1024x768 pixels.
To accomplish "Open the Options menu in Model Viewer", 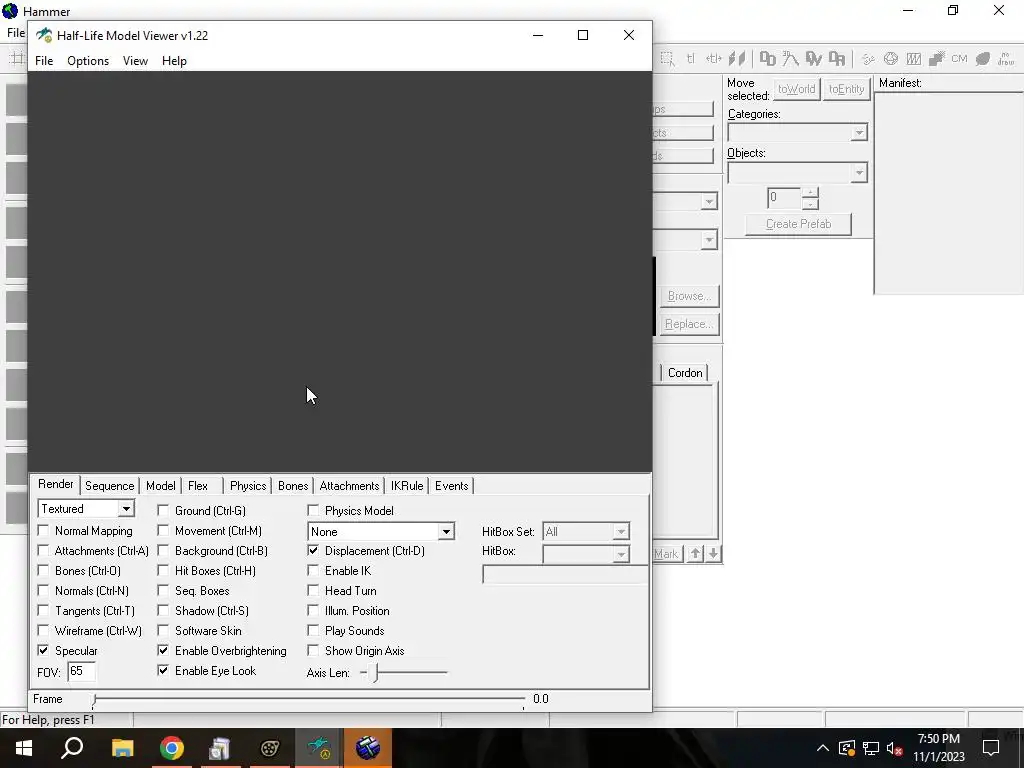I will click(x=88, y=61).
